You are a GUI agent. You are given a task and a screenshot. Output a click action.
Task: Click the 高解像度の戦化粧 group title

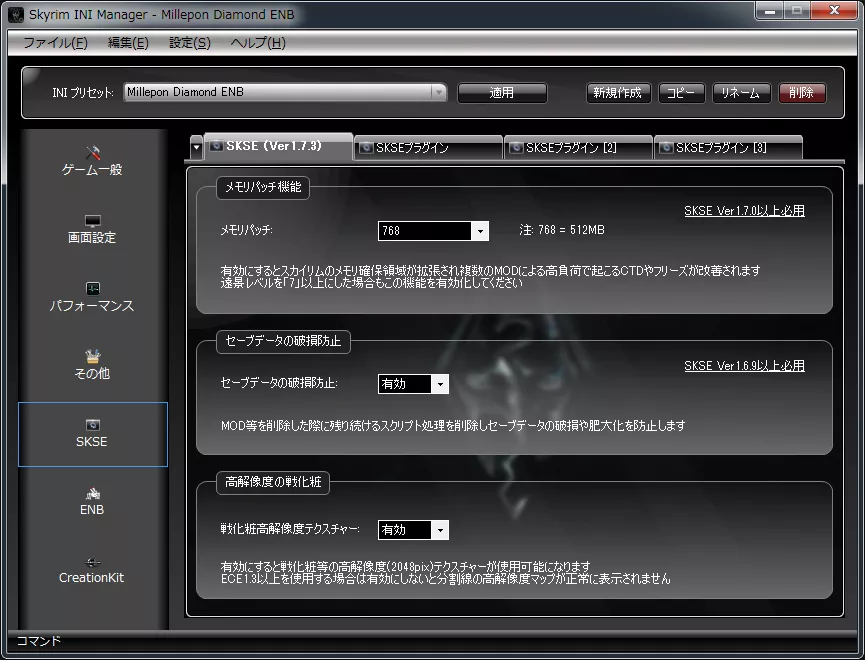(x=273, y=482)
